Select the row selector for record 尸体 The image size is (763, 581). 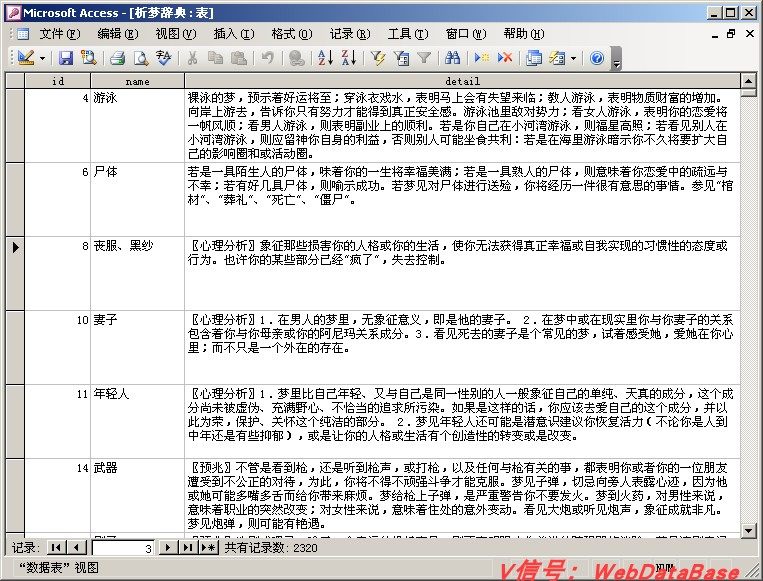pos(15,200)
